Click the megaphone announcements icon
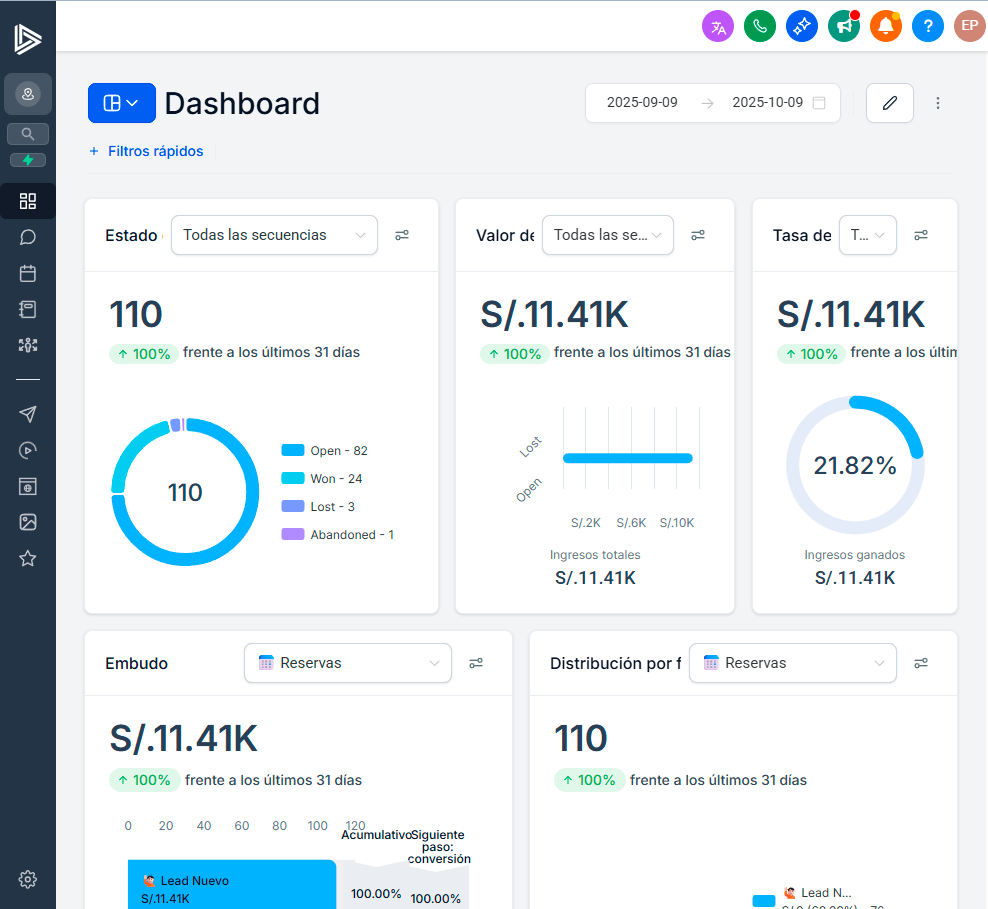988x909 pixels. (844, 27)
